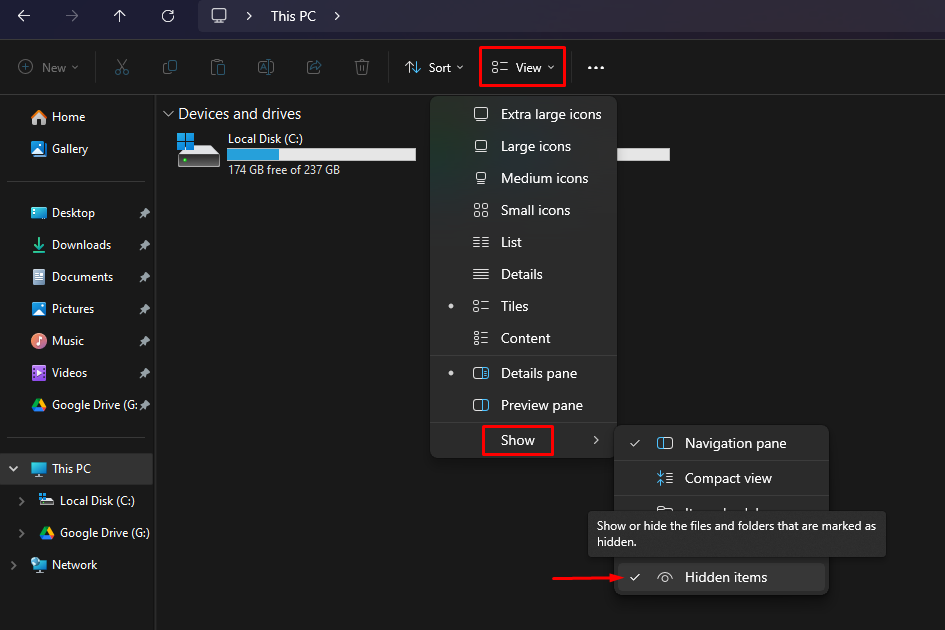
Task: Click the Share toolbar icon
Action: [314, 67]
